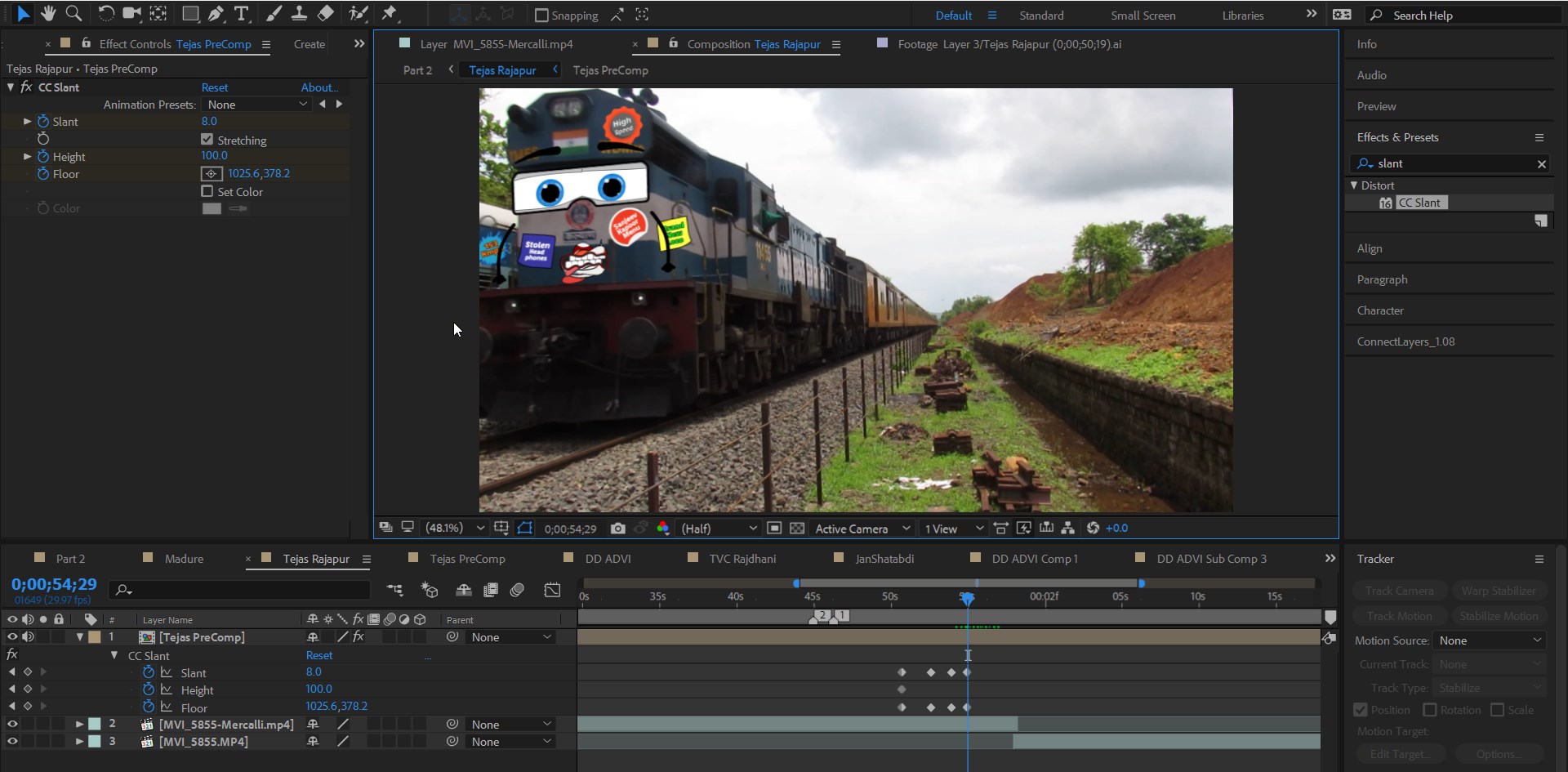Open the show channel RGB icon
This screenshot has width=1568, height=772.
[x=663, y=529]
